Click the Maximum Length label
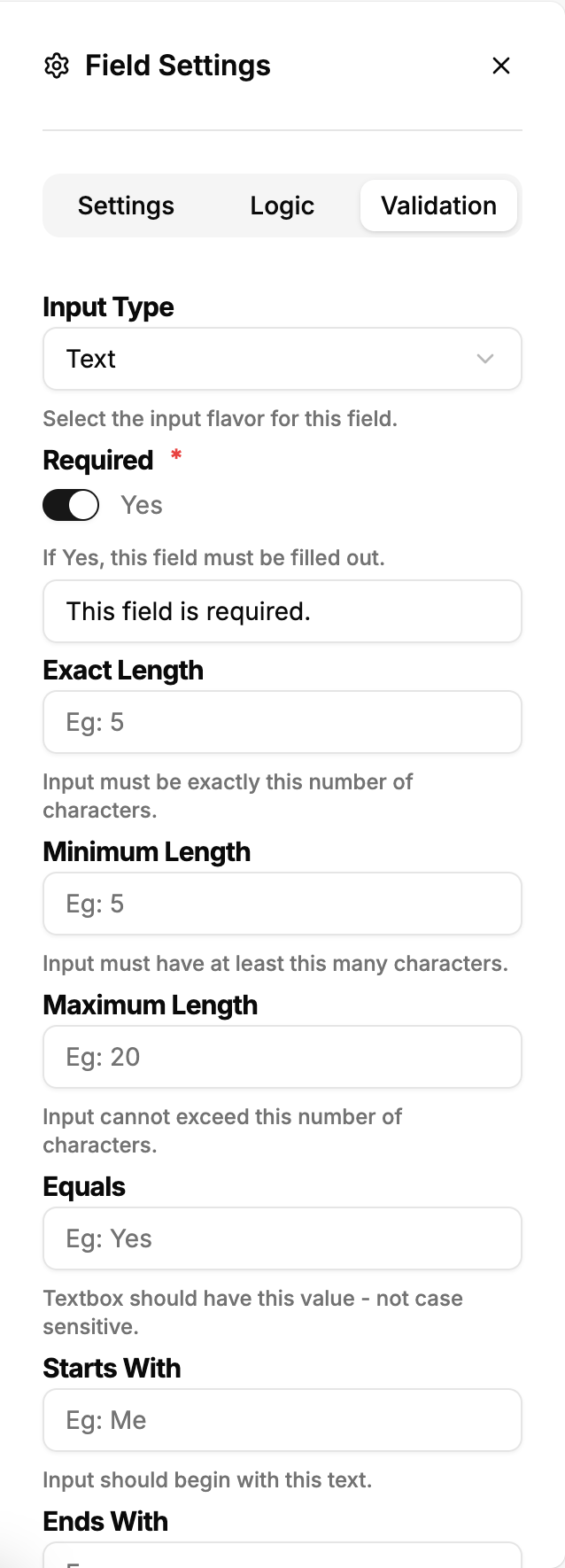This screenshot has width=565, height=1568. click(151, 1005)
